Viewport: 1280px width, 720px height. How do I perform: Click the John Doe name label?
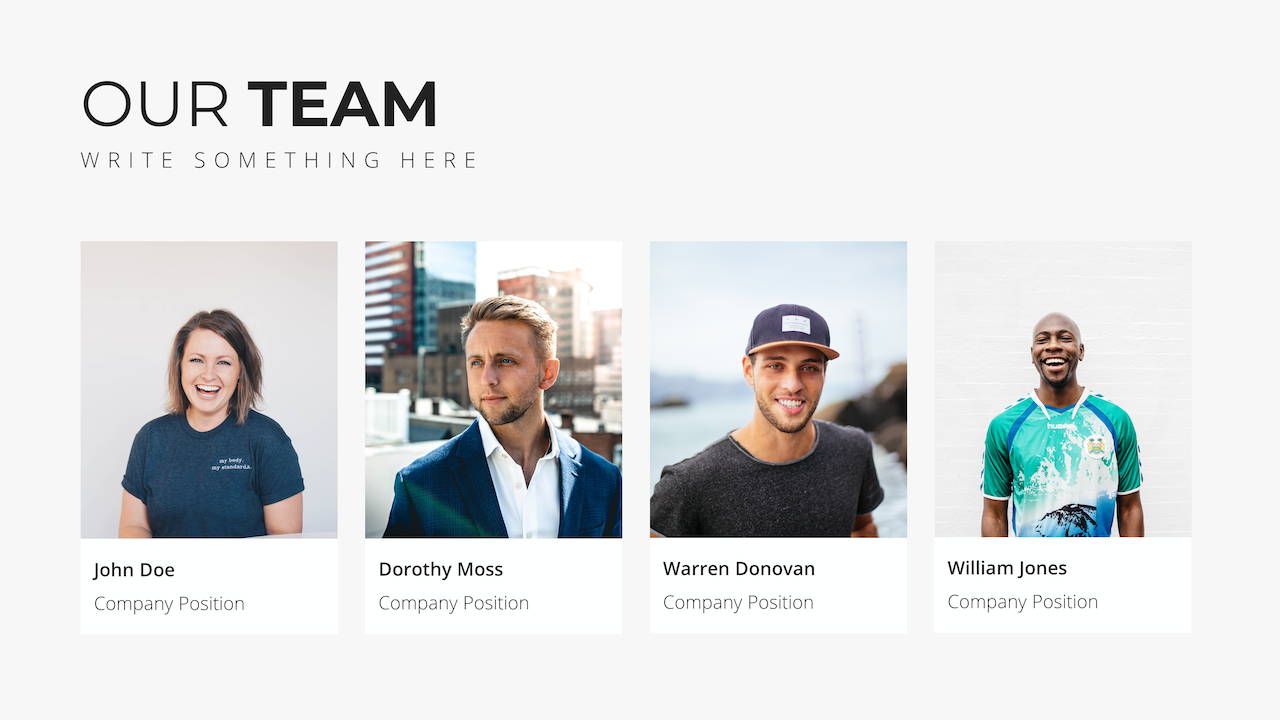point(134,570)
